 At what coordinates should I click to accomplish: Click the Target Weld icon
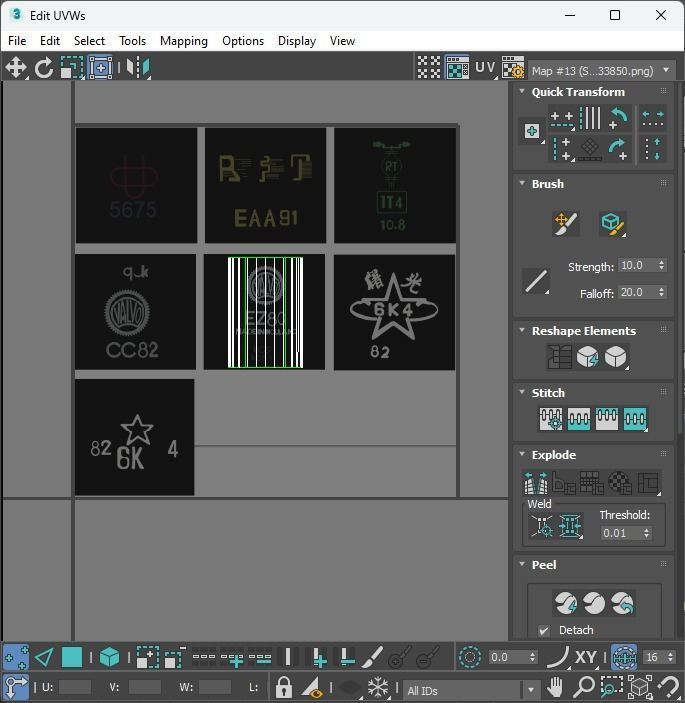(542, 525)
